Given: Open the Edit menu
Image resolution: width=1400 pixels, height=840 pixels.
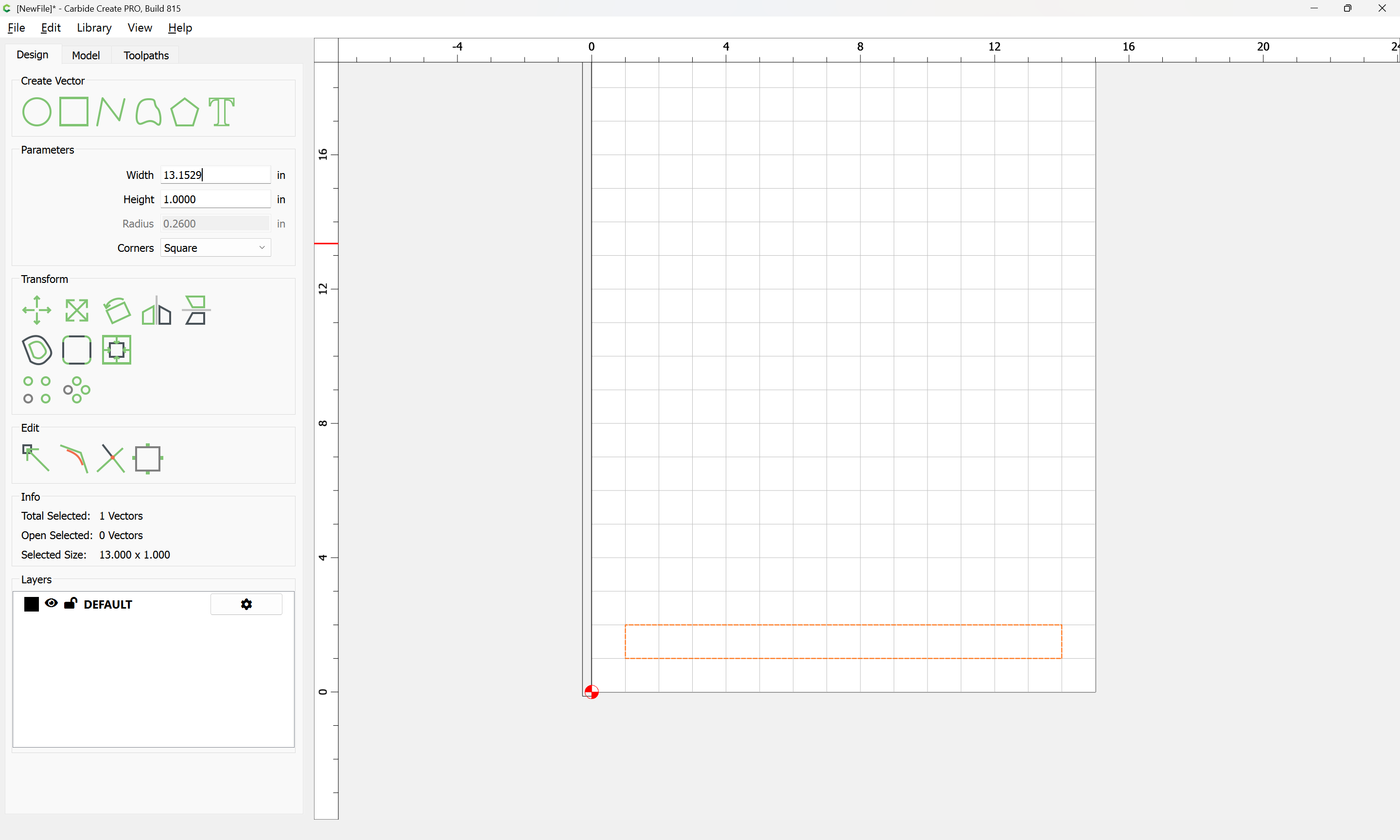Looking at the screenshot, I should pos(51,28).
